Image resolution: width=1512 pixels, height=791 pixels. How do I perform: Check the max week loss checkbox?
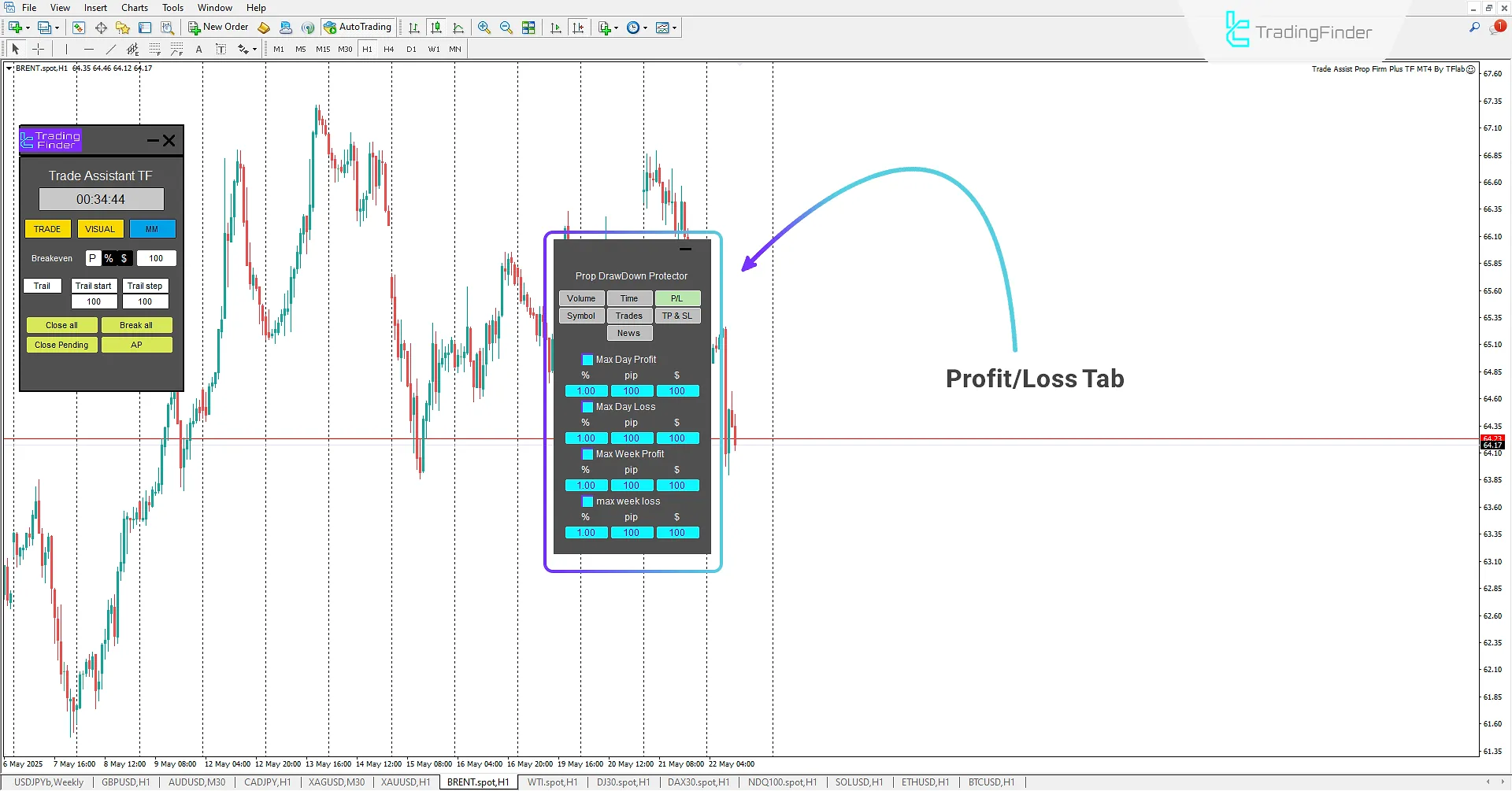587,501
